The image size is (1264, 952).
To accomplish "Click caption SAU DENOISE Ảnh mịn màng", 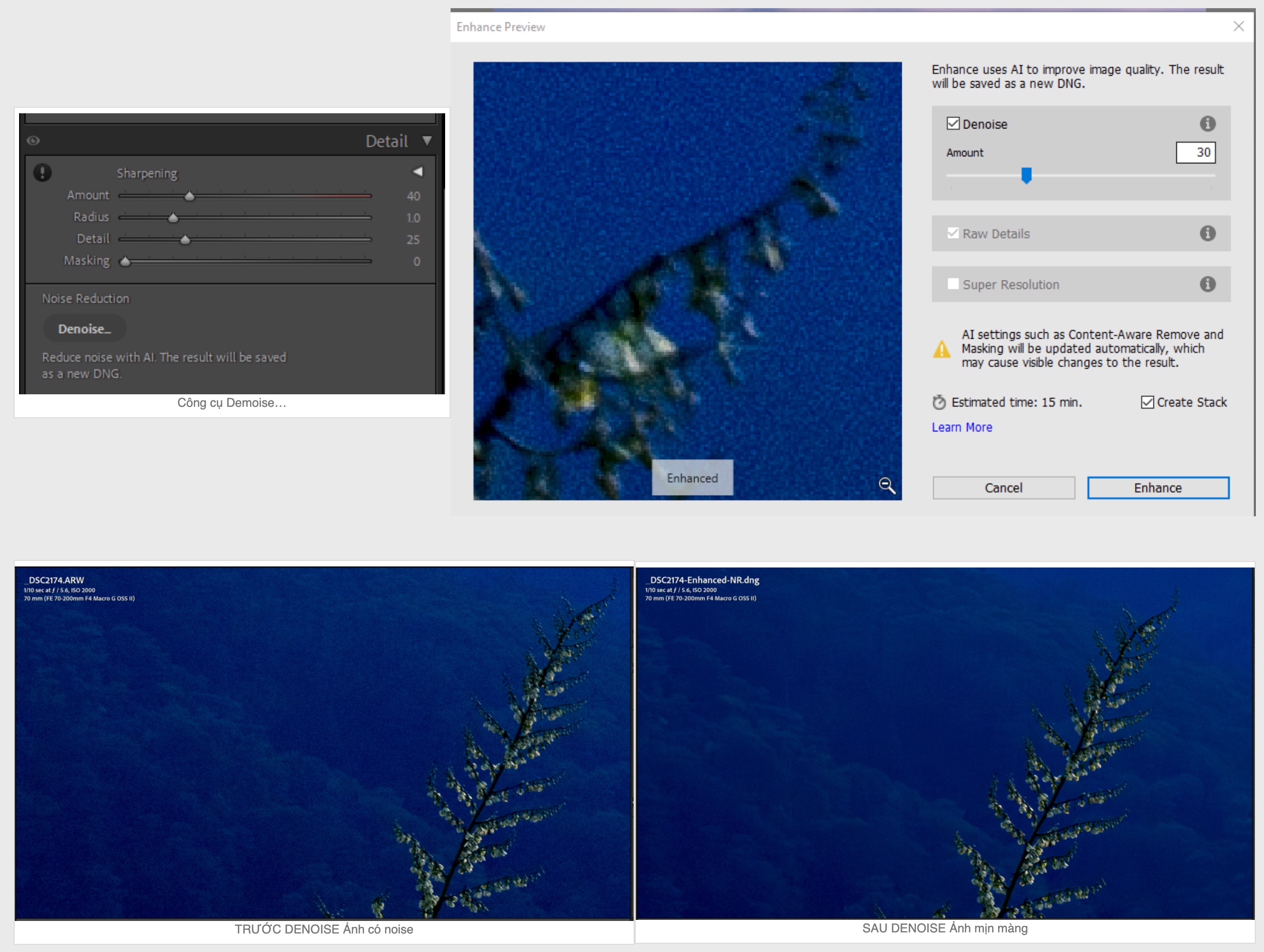I will pos(945,928).
